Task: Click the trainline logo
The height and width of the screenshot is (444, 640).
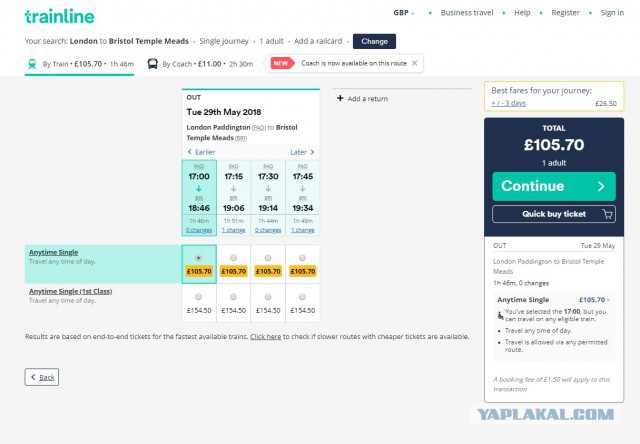Action: point(60,16)
